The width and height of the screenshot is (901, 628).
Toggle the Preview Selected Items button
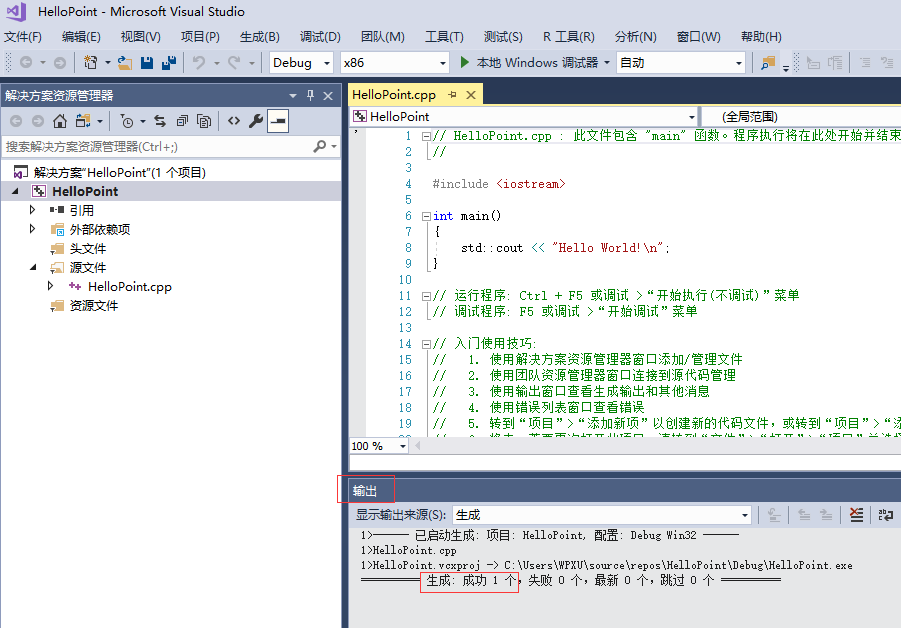278,121
